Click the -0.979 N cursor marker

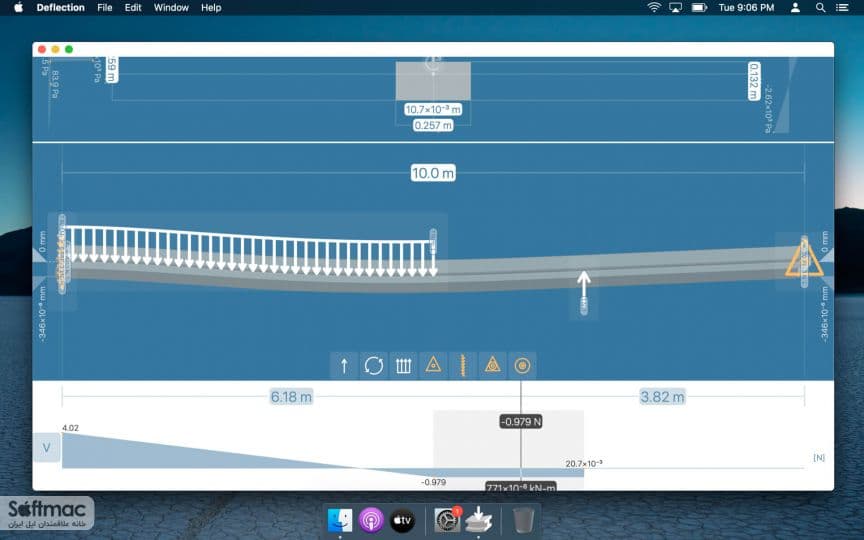tap(521, 422)
